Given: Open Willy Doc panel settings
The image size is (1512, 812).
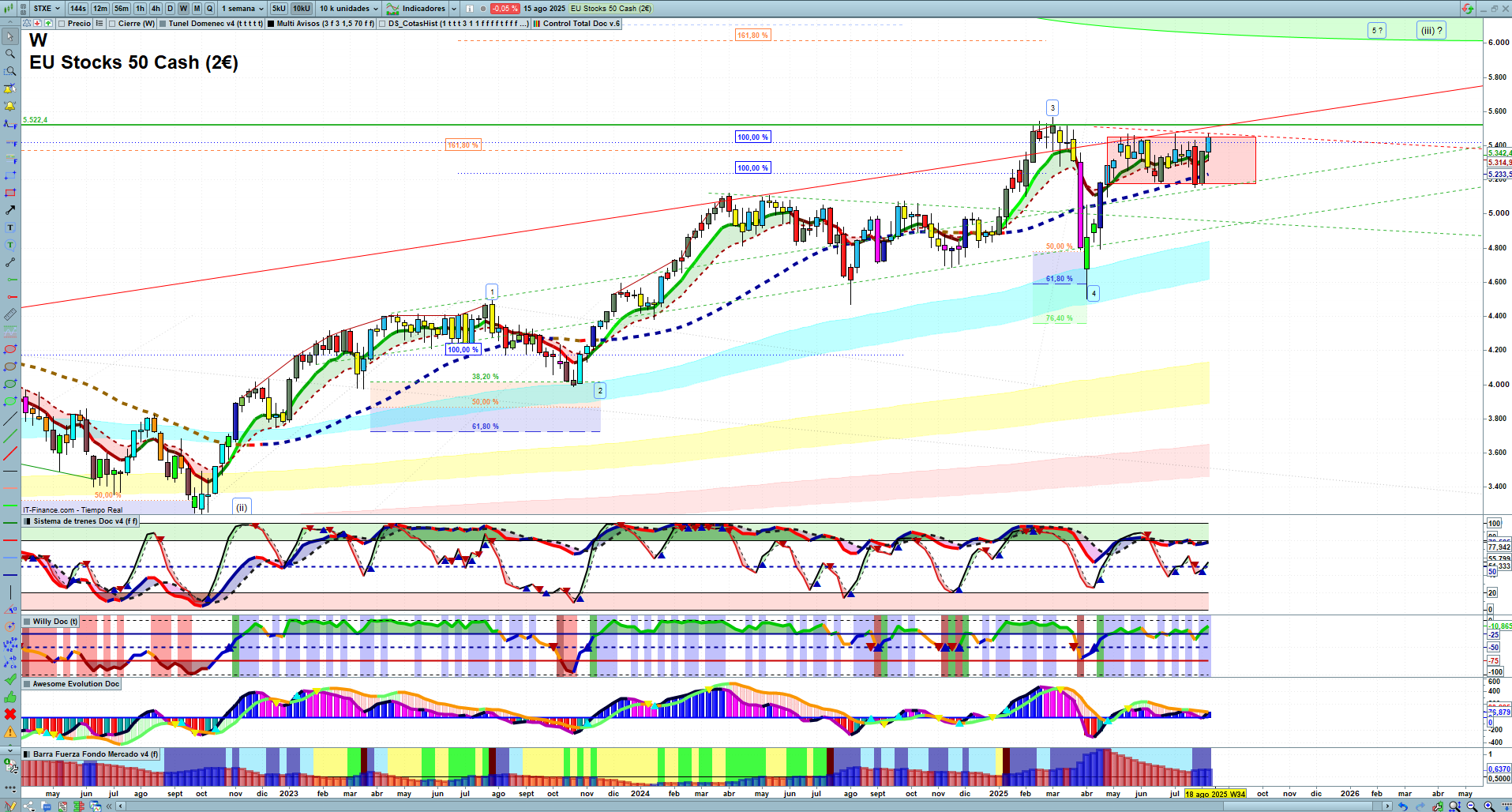Looking at the screenshot, I should pos(28,622).
